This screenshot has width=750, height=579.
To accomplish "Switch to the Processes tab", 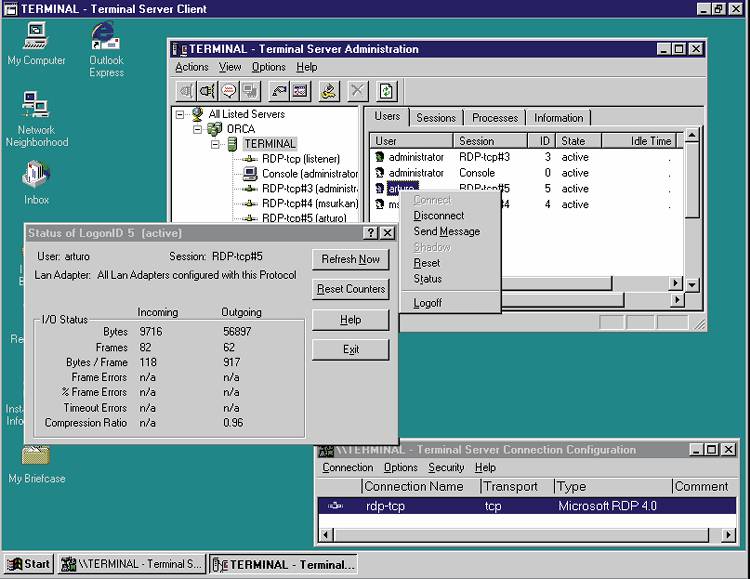I will 494,118.
